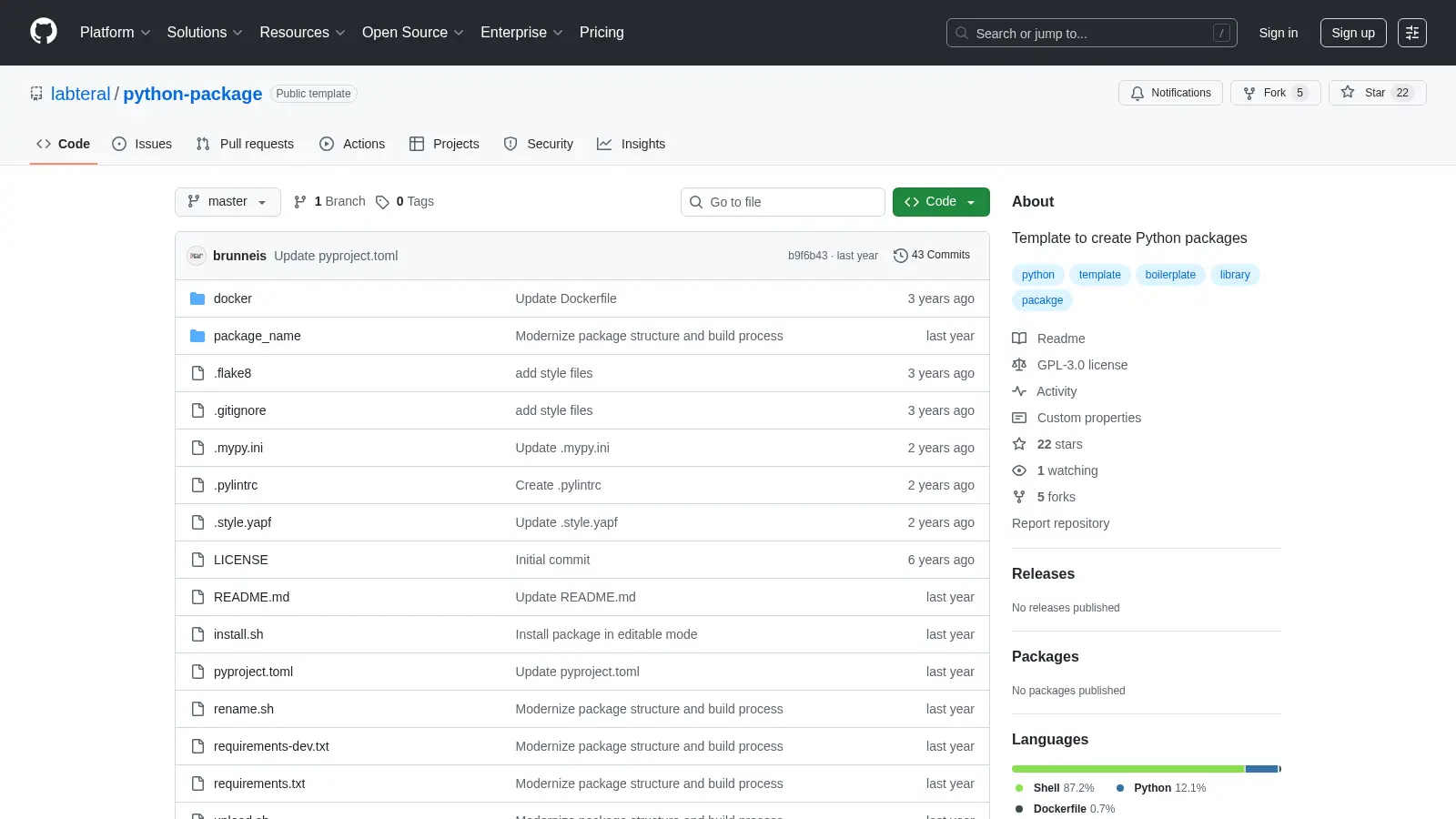
Task: Click the book icon beside Readme
Action: [1019, 339]
